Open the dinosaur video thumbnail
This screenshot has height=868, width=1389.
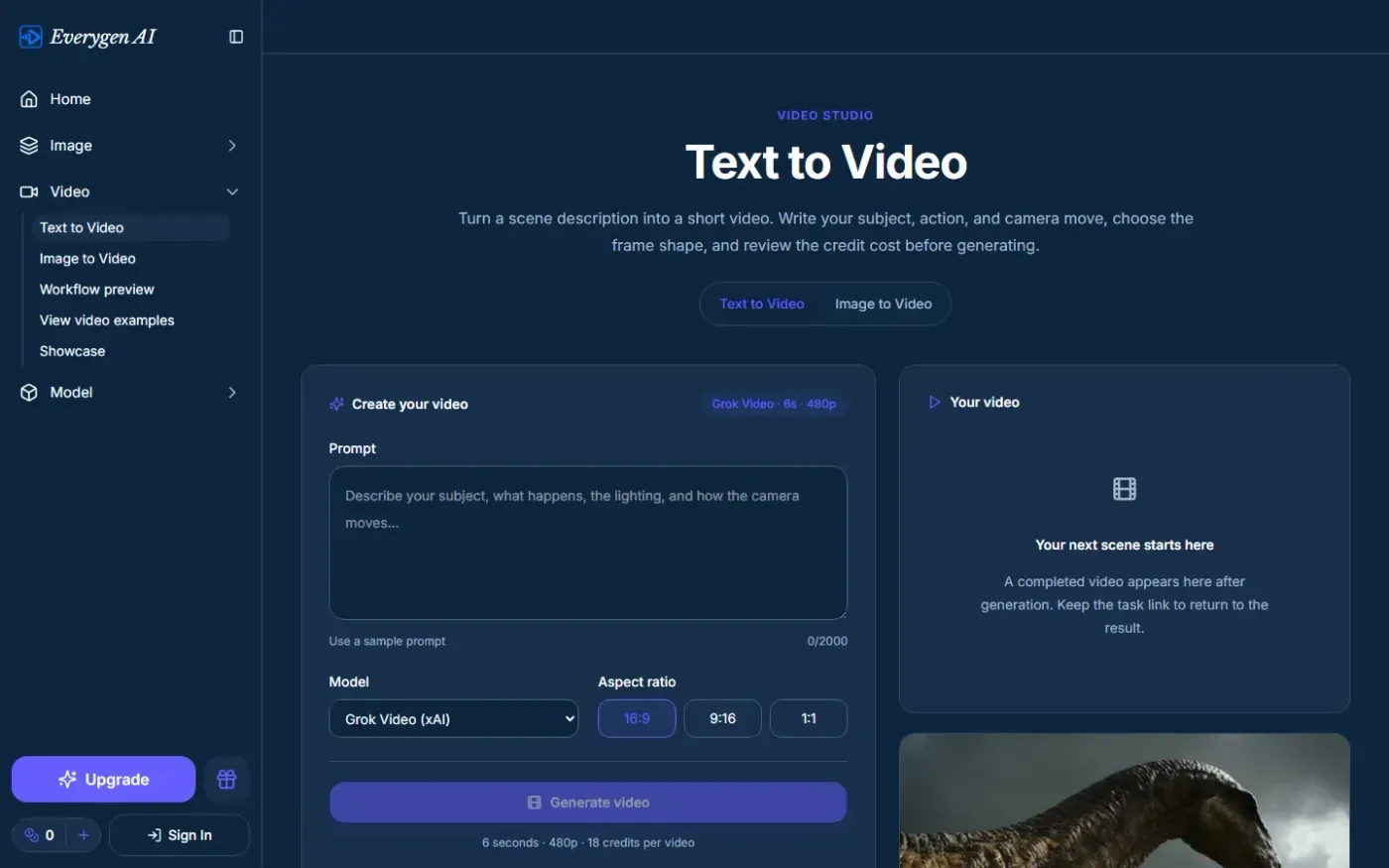tap(1124, 801)
